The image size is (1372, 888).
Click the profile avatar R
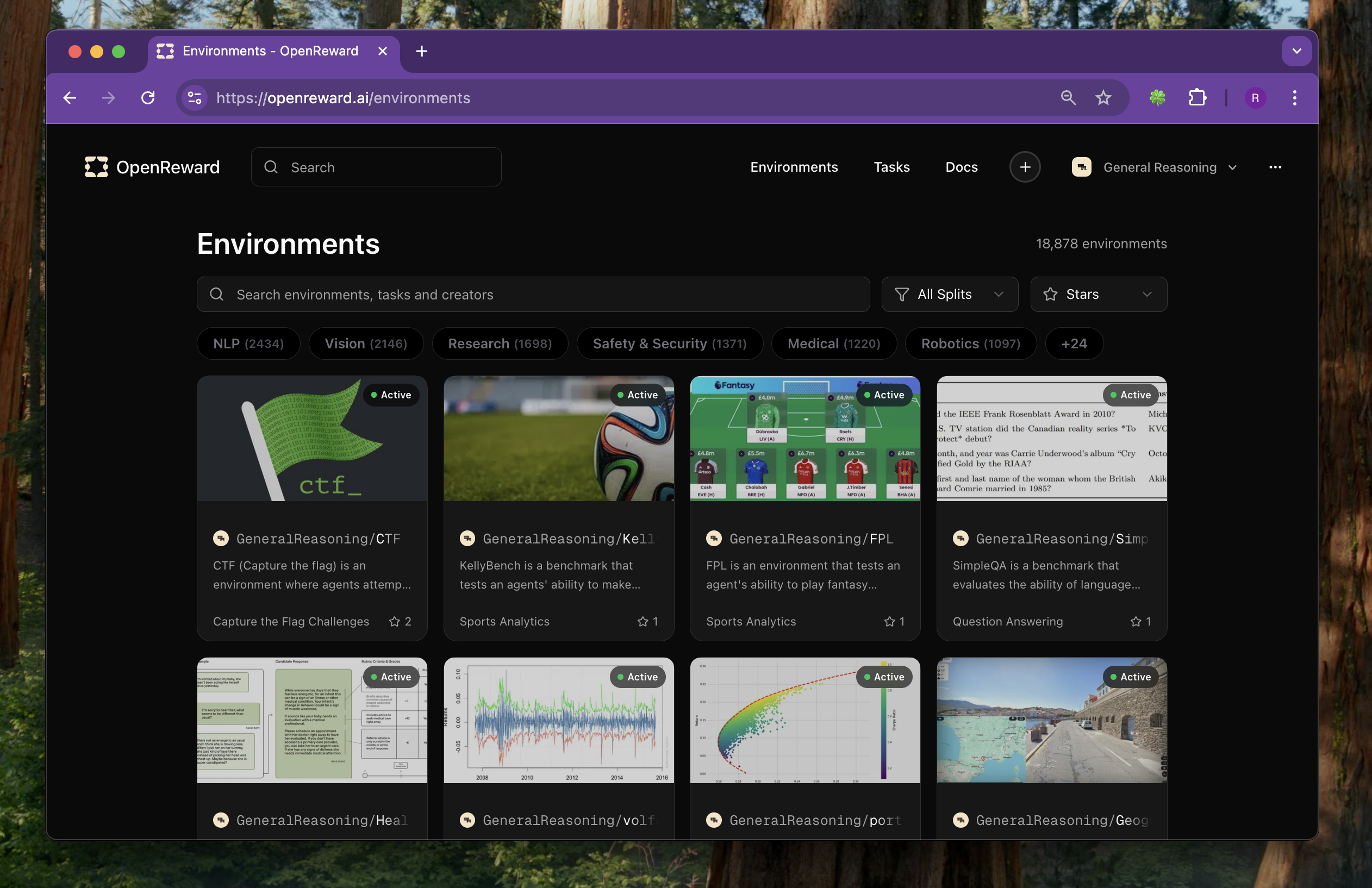click(x=1255, y=98)
